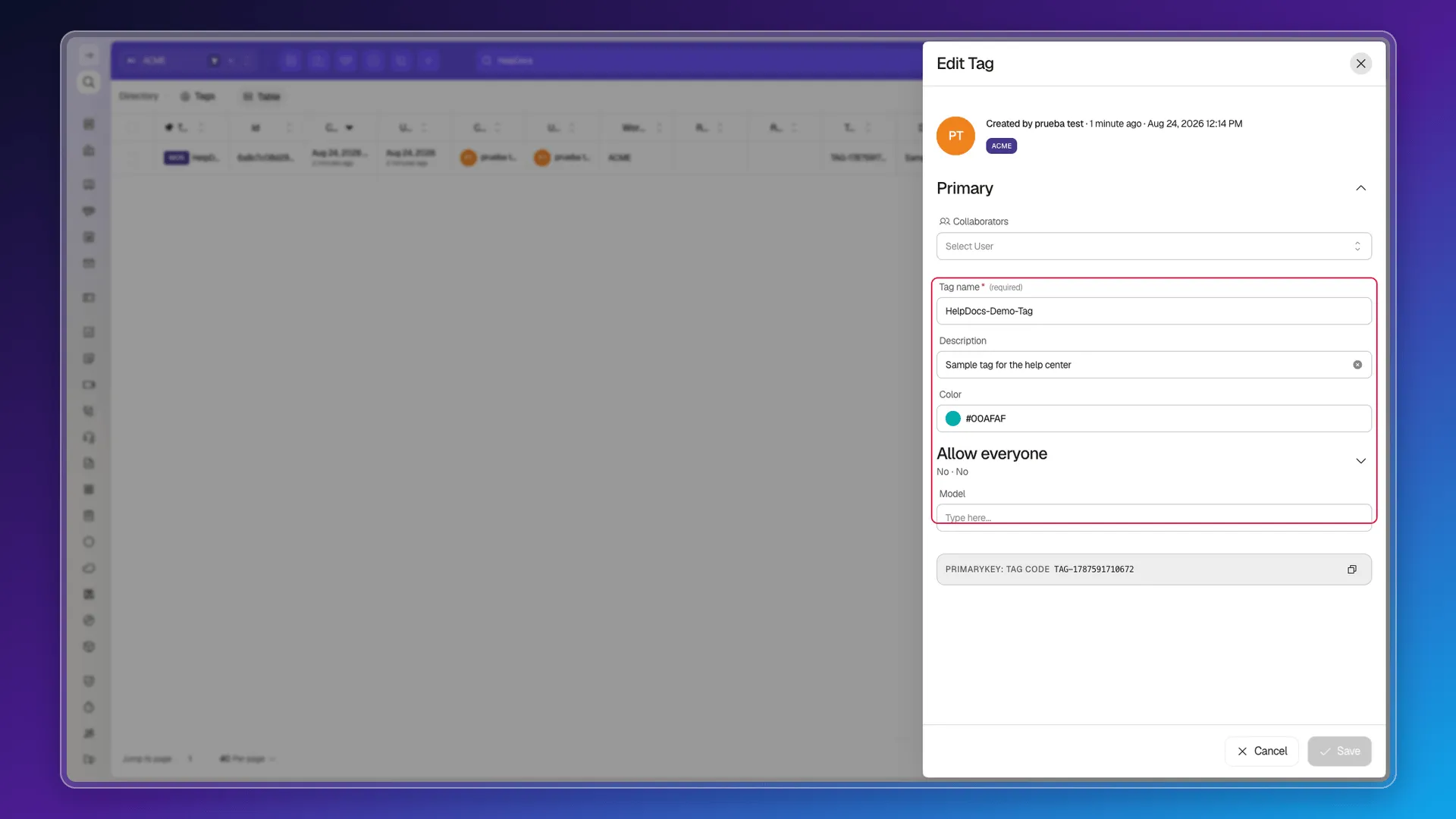Click the Tag name input field
This screenshot has width=1456, height=819.
click(1153, 311)
